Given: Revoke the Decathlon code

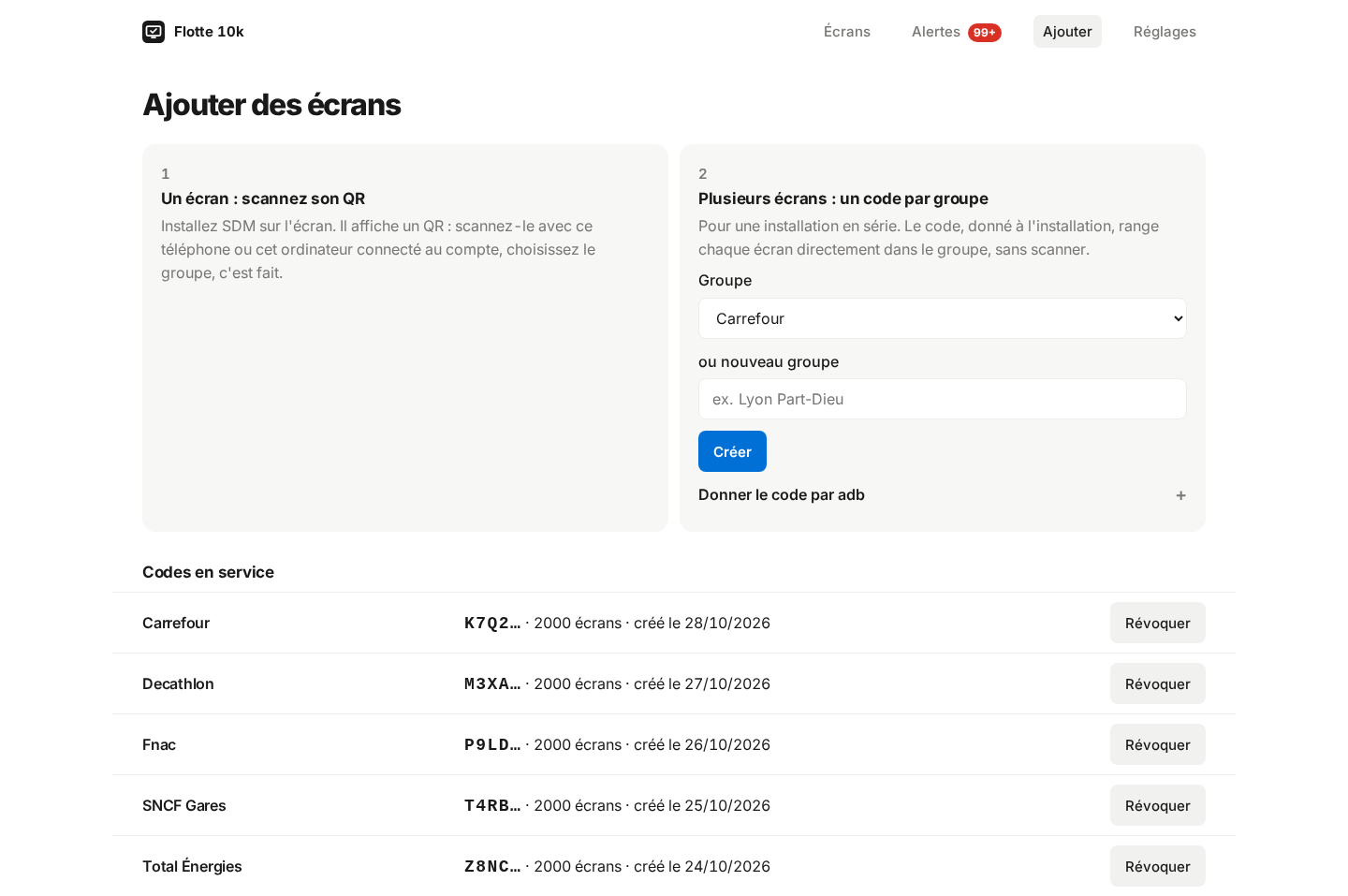Looking at the screenshot, I should (1158, 683).
